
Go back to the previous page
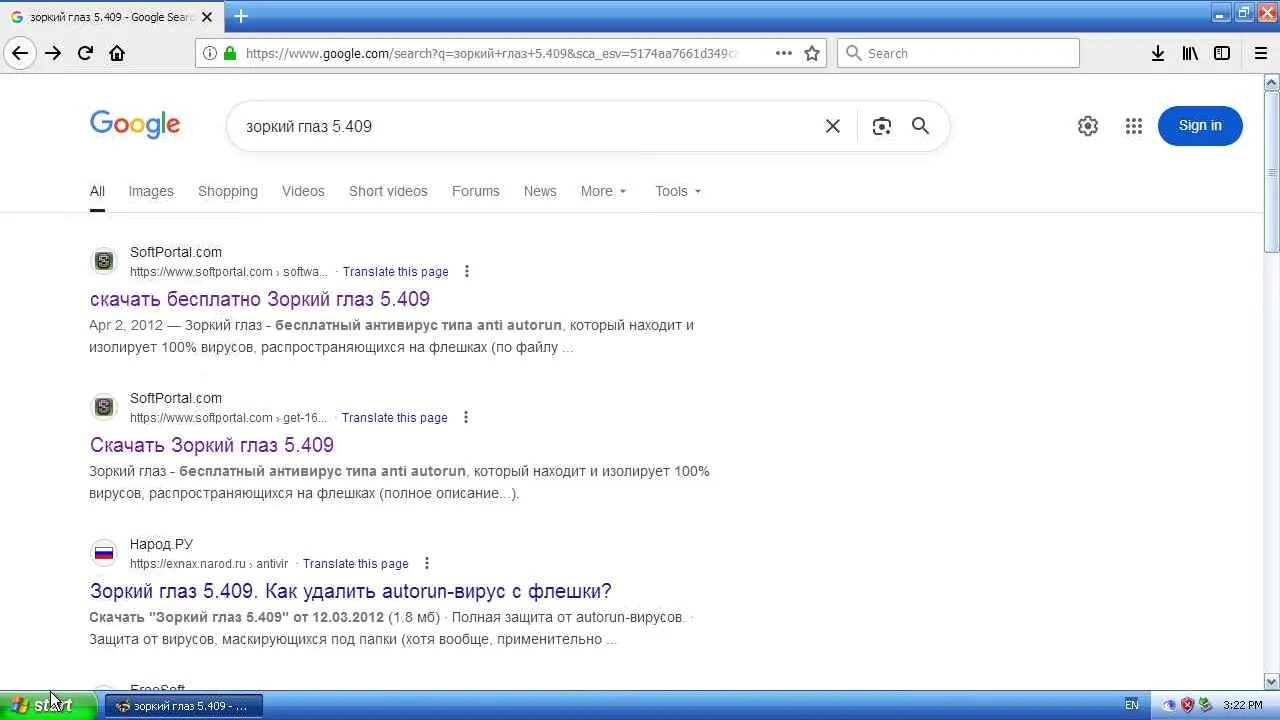coord(20,53)
